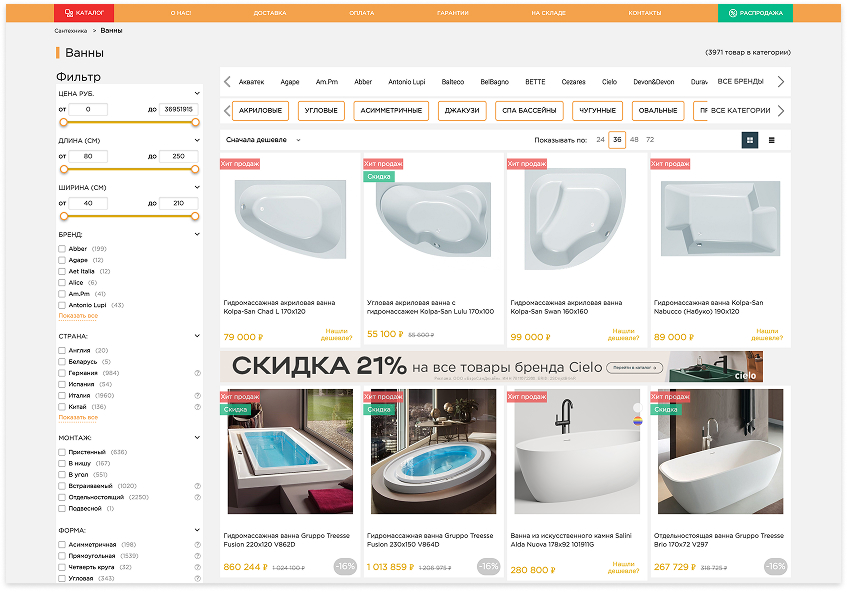Click the price slider's left handle

63,122
